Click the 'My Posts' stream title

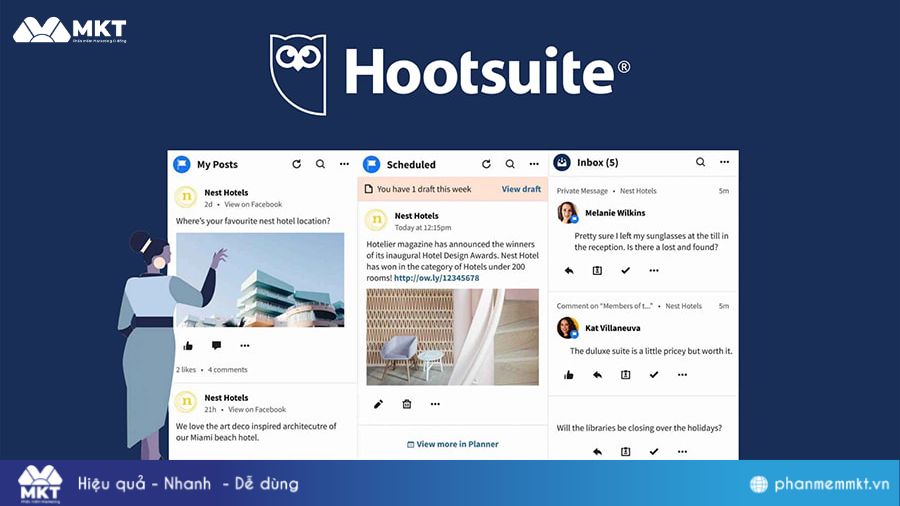[x=217, y=164]
